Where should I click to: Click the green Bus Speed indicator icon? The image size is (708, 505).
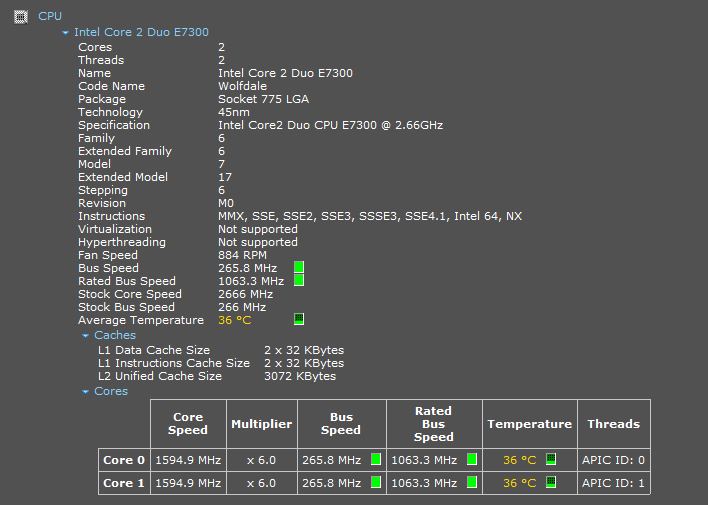pyautogui.click(x=299, y=267)
